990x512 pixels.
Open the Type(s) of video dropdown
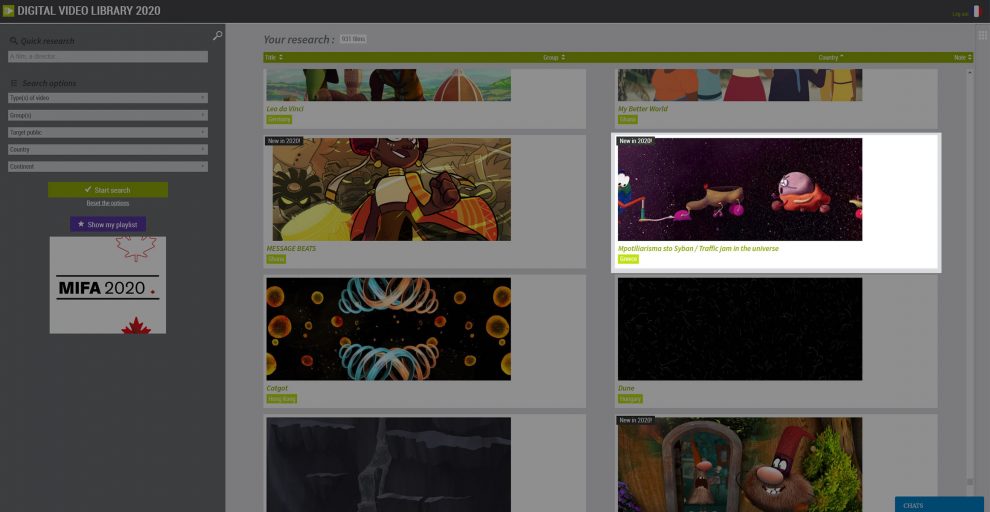108,98
